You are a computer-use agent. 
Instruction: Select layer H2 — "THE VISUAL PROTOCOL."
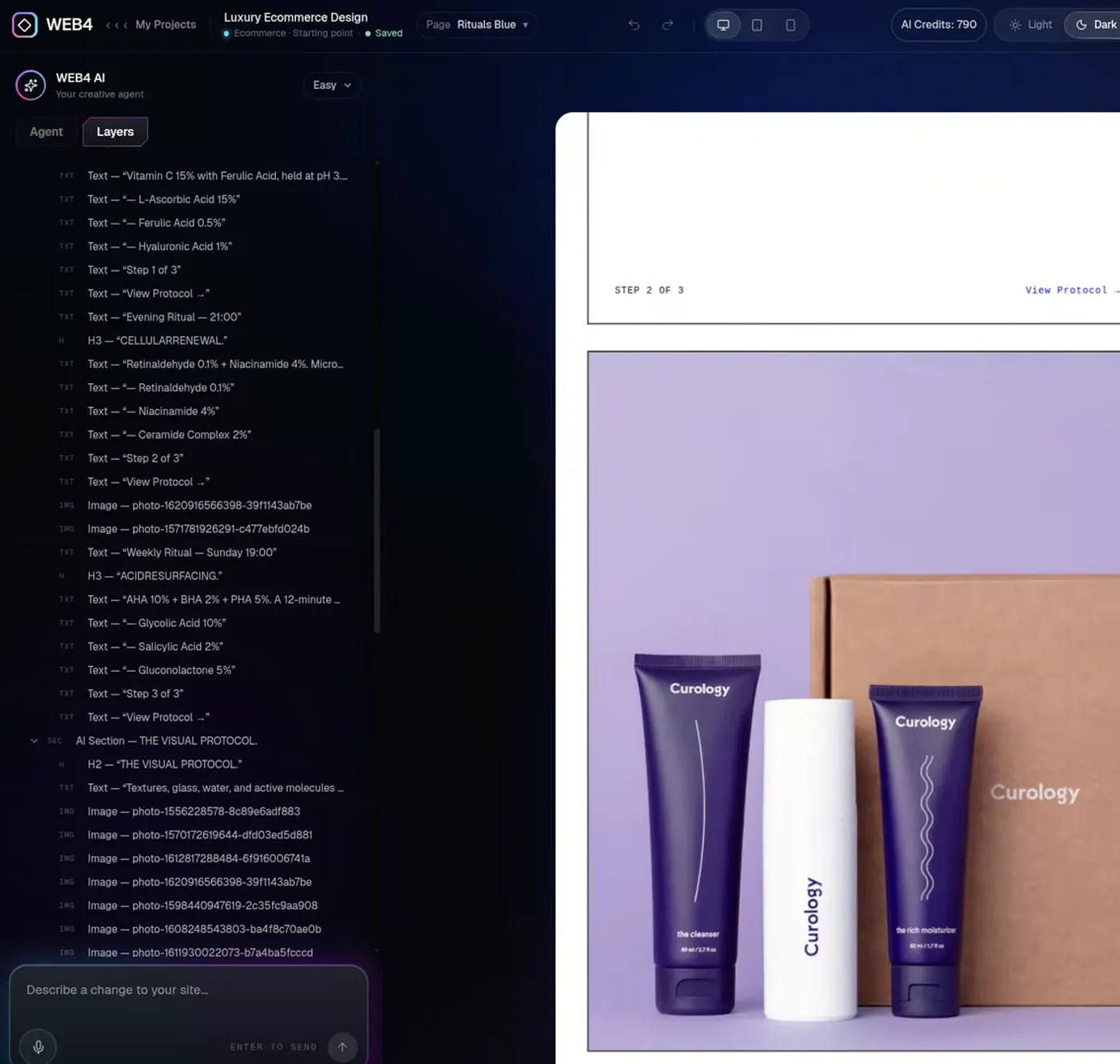coord(165,764)
